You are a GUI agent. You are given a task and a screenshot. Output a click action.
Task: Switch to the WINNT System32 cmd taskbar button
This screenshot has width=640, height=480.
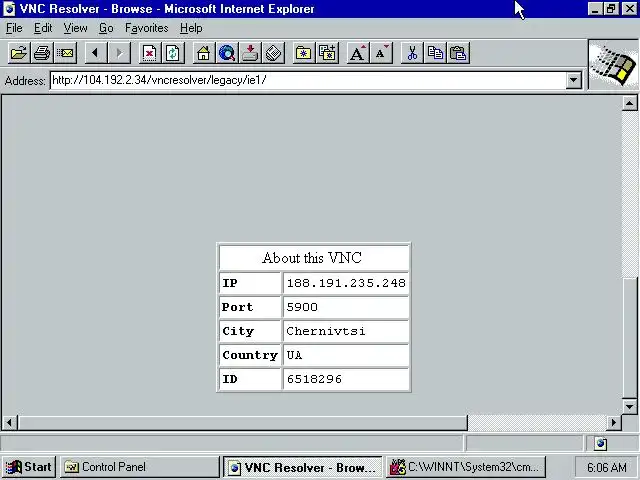pyautogui.click(x=465, y=467)
